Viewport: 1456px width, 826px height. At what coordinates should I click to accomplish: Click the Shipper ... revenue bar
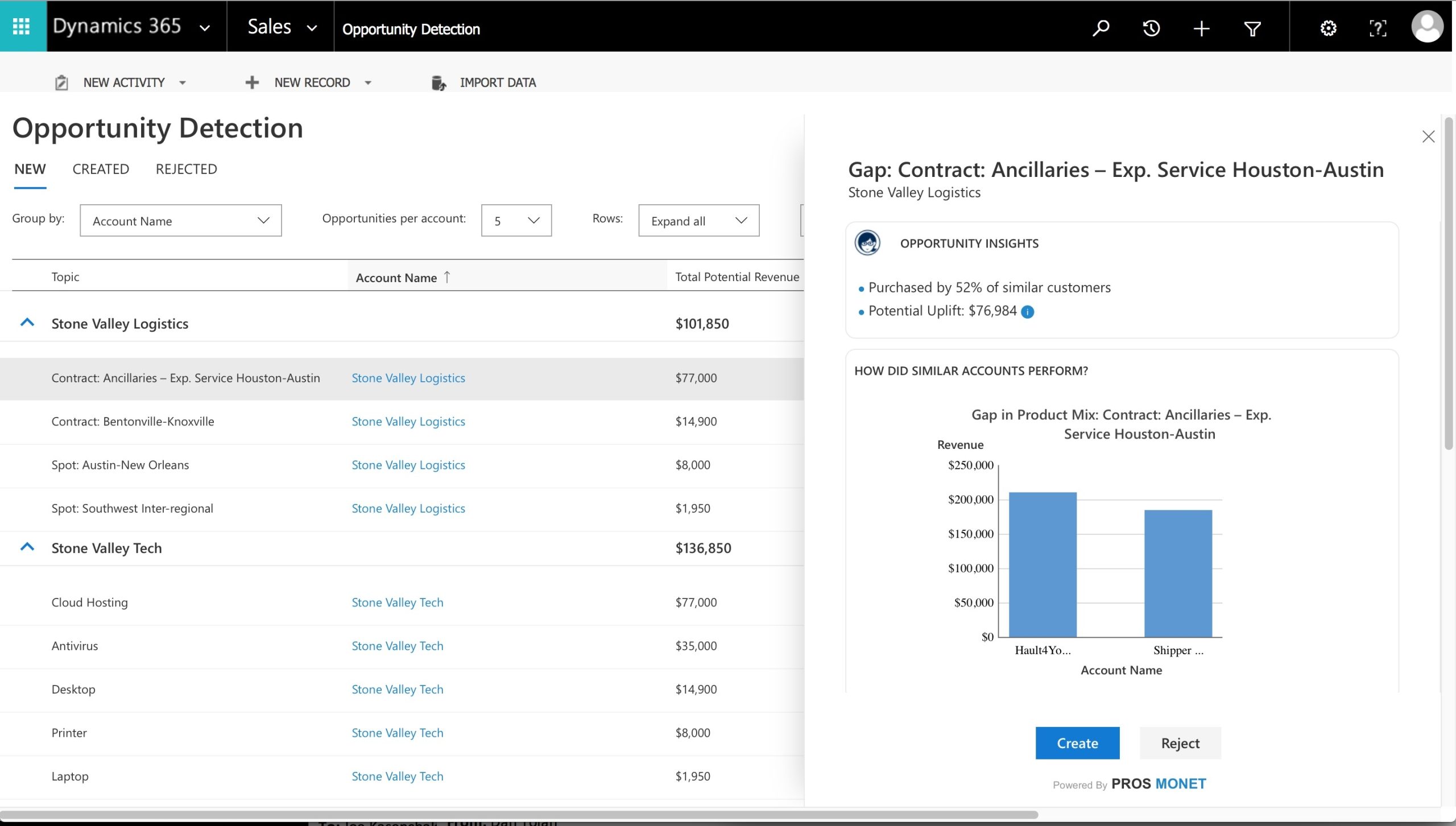tap(1178, 573)
